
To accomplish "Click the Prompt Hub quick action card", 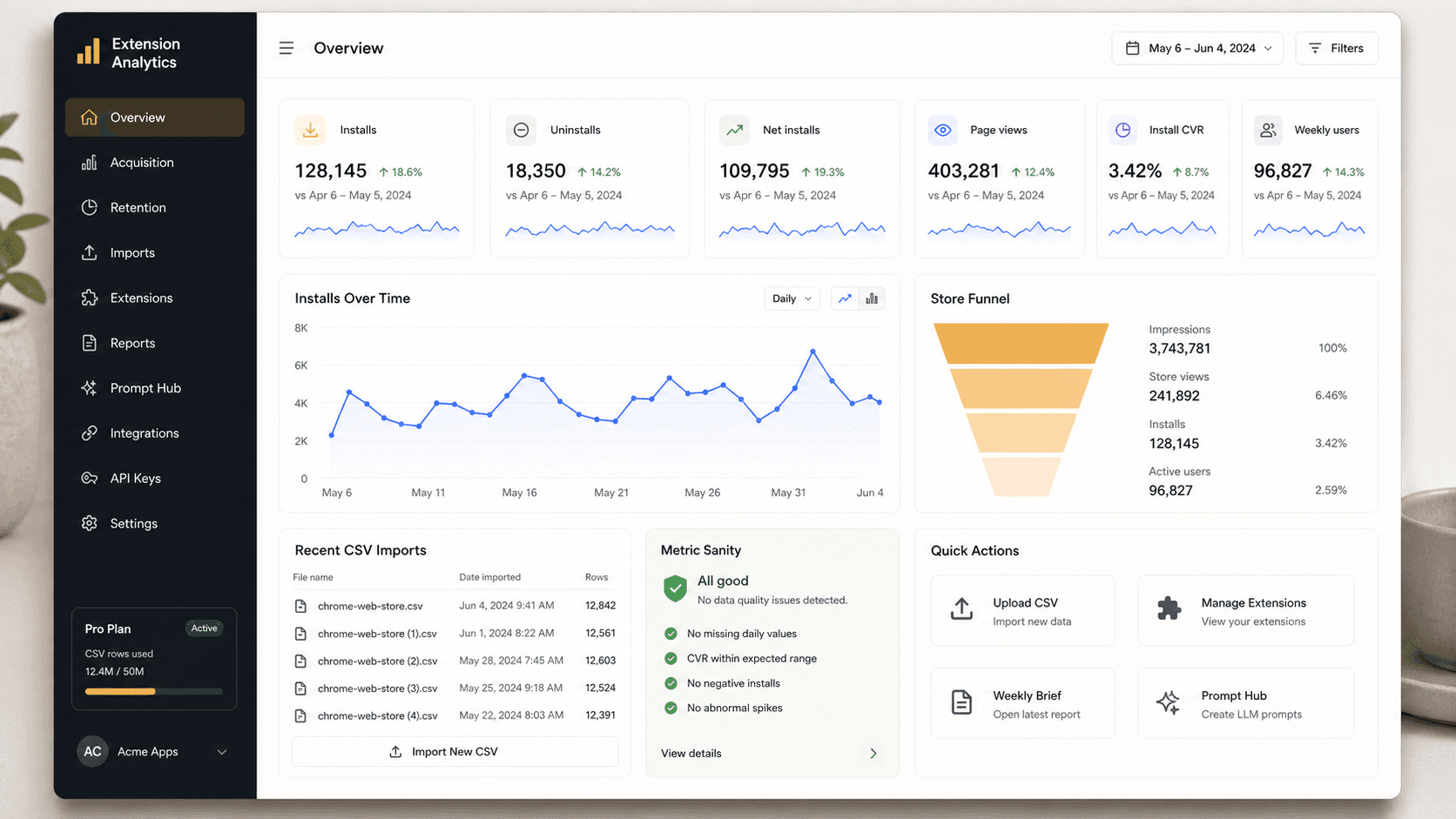I will click(1245, 703).
